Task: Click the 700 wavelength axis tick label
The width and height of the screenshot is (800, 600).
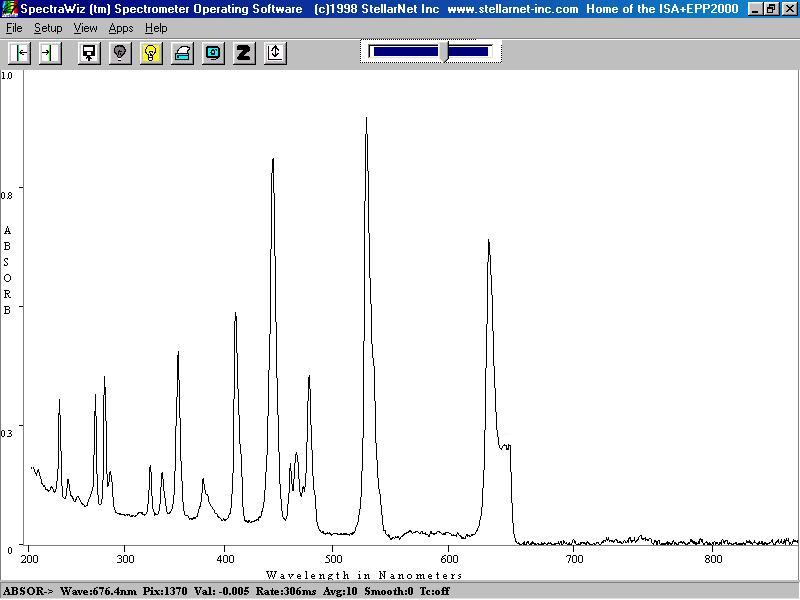Action: pos(574,559)
